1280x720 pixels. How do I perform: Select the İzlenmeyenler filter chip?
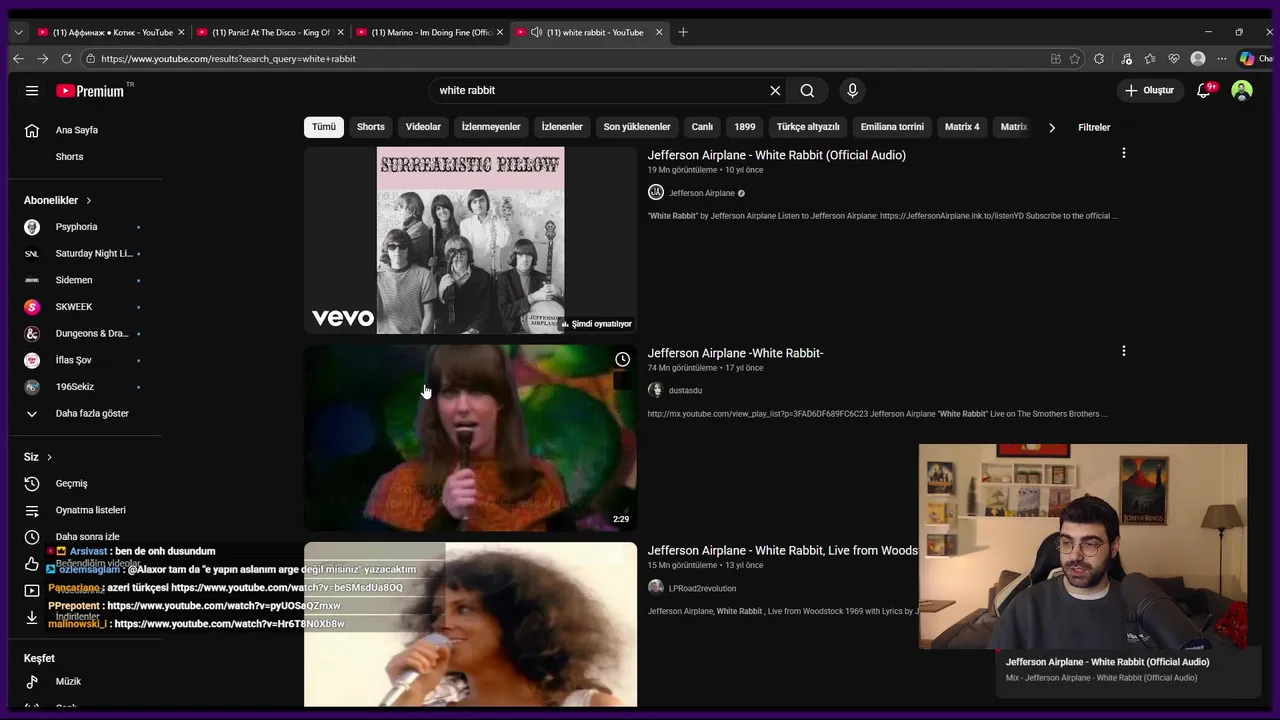coord(491,127)
